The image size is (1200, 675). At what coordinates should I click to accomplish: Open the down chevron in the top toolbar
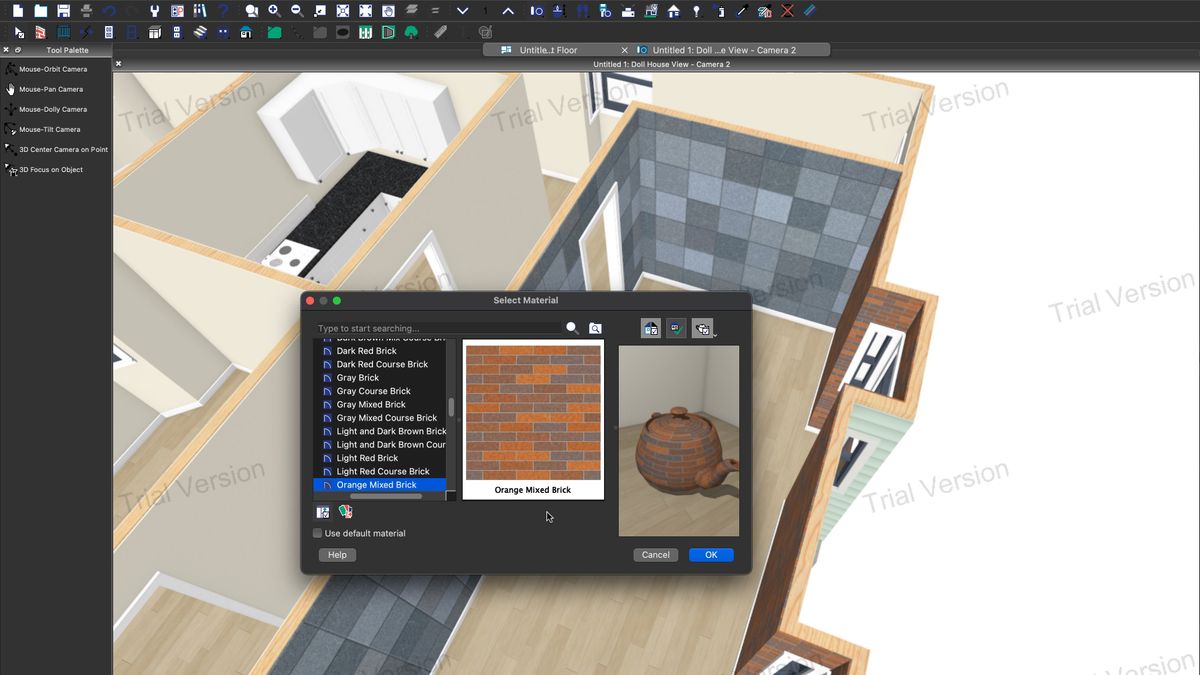[x=462, y=10]
